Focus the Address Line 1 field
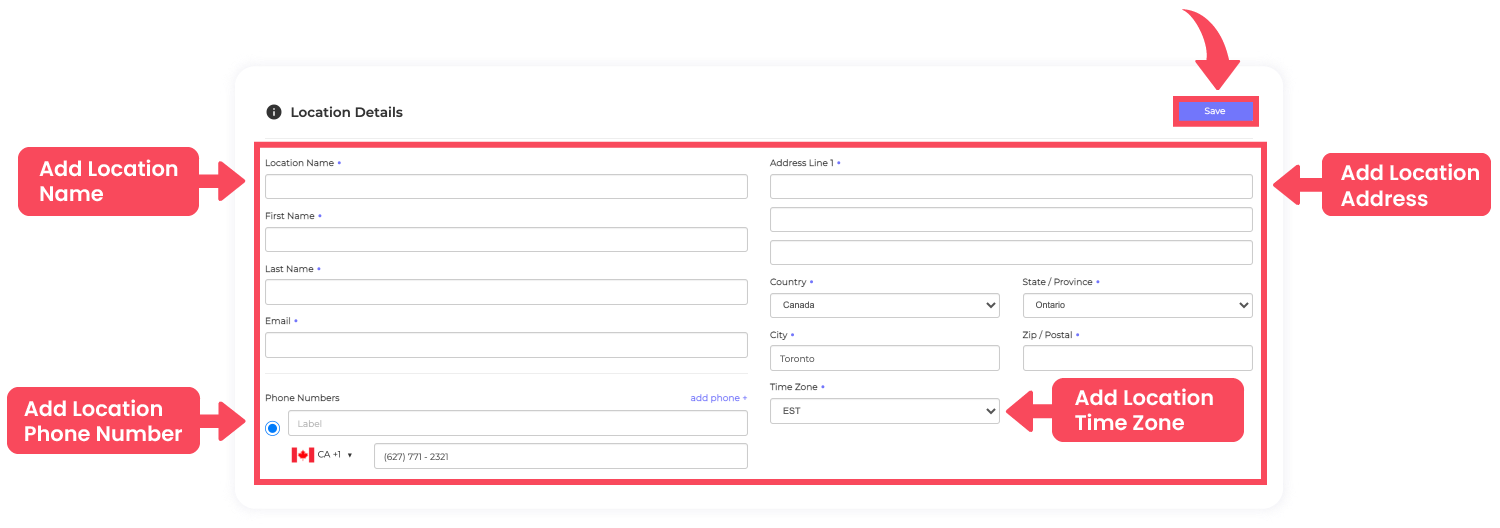Viewport: 1500px width, 528px height. tap(1011, 187)
